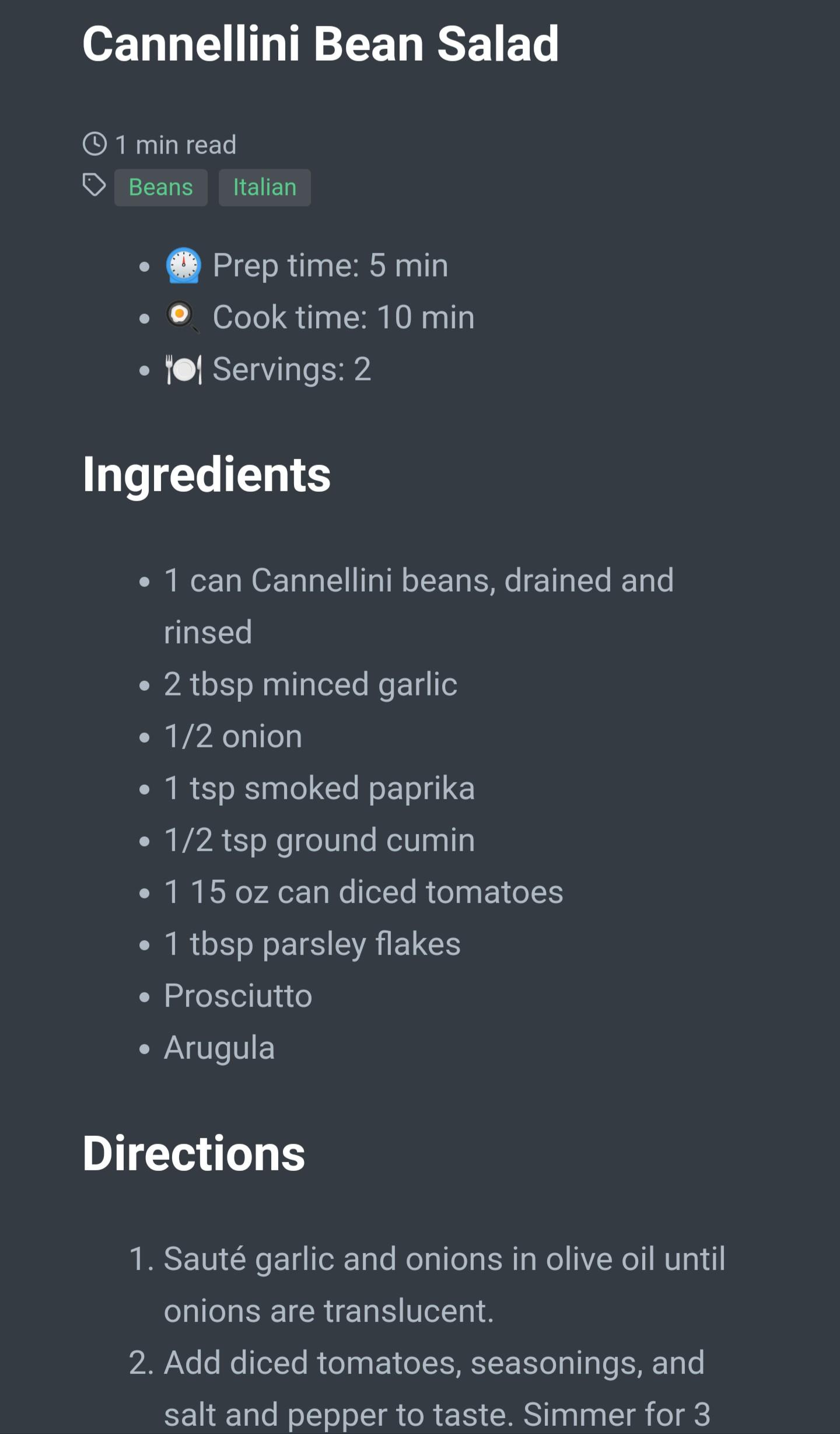Click the clock icon beside read time
840x1434 pixels.
94,144
